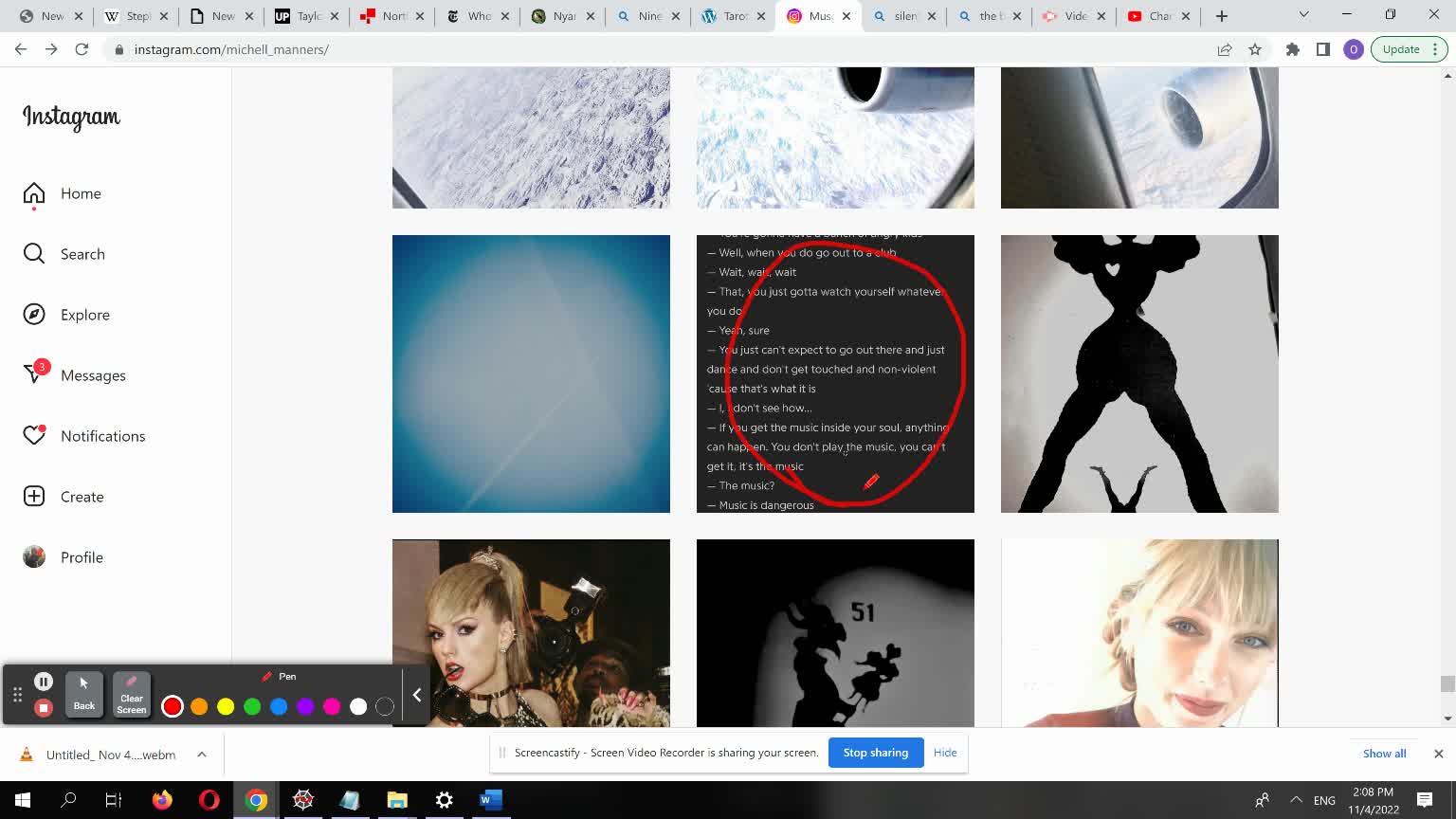Open the blonde woman with camera post
This screenshot has width=1456, height=819.
pos(531,633)
